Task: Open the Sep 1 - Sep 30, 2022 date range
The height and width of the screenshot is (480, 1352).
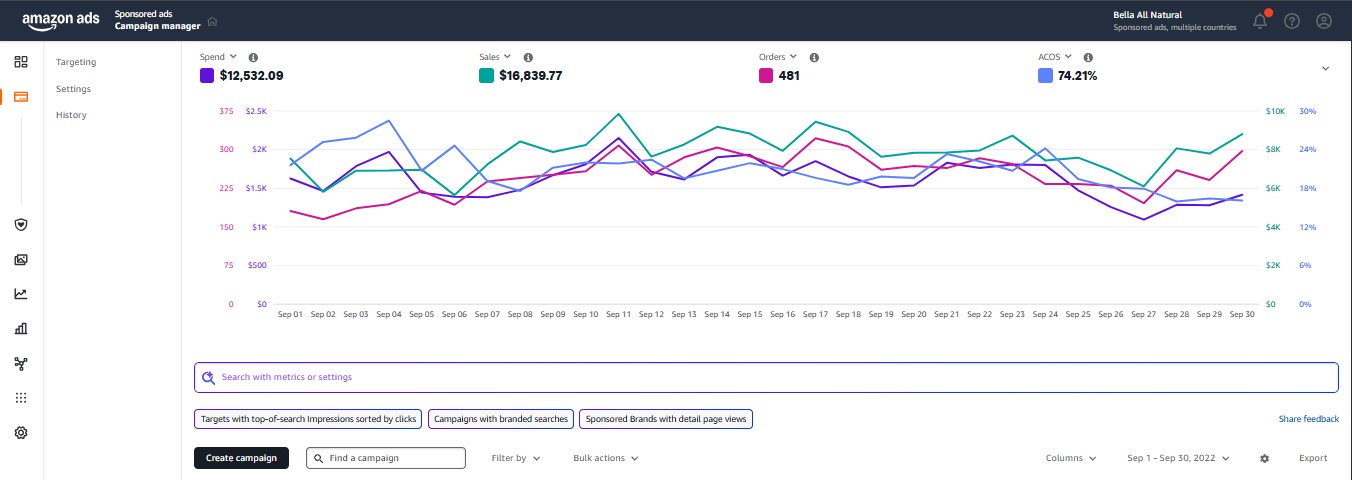Action: 1178,458
